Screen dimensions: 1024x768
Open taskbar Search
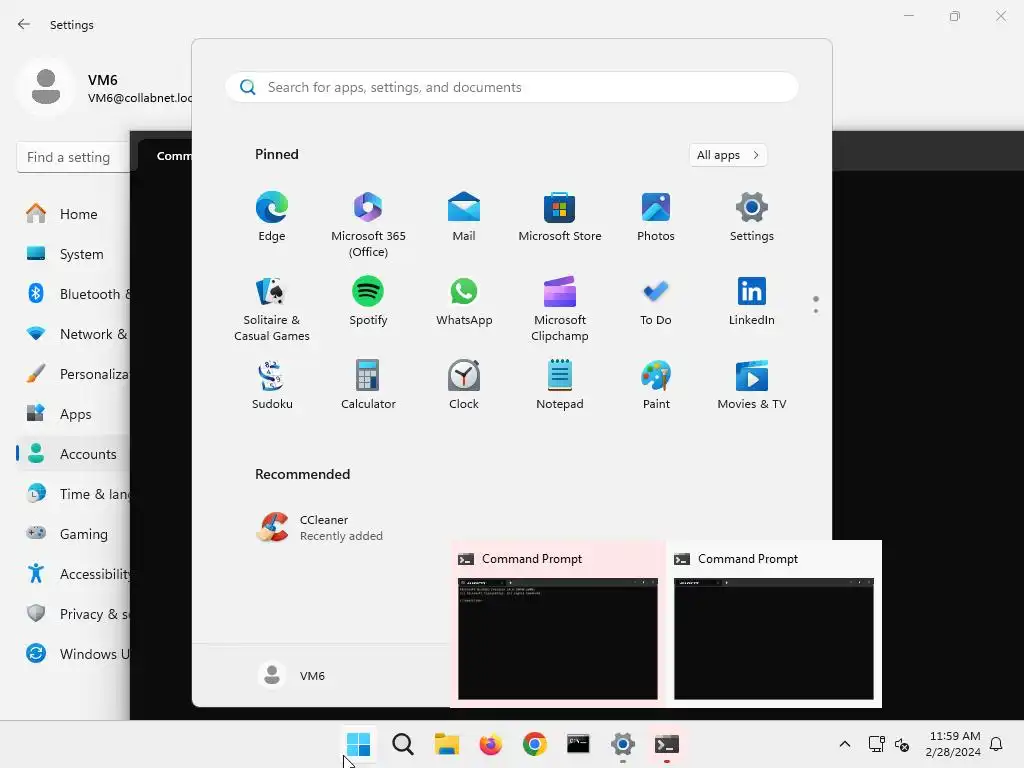(403, 744)
